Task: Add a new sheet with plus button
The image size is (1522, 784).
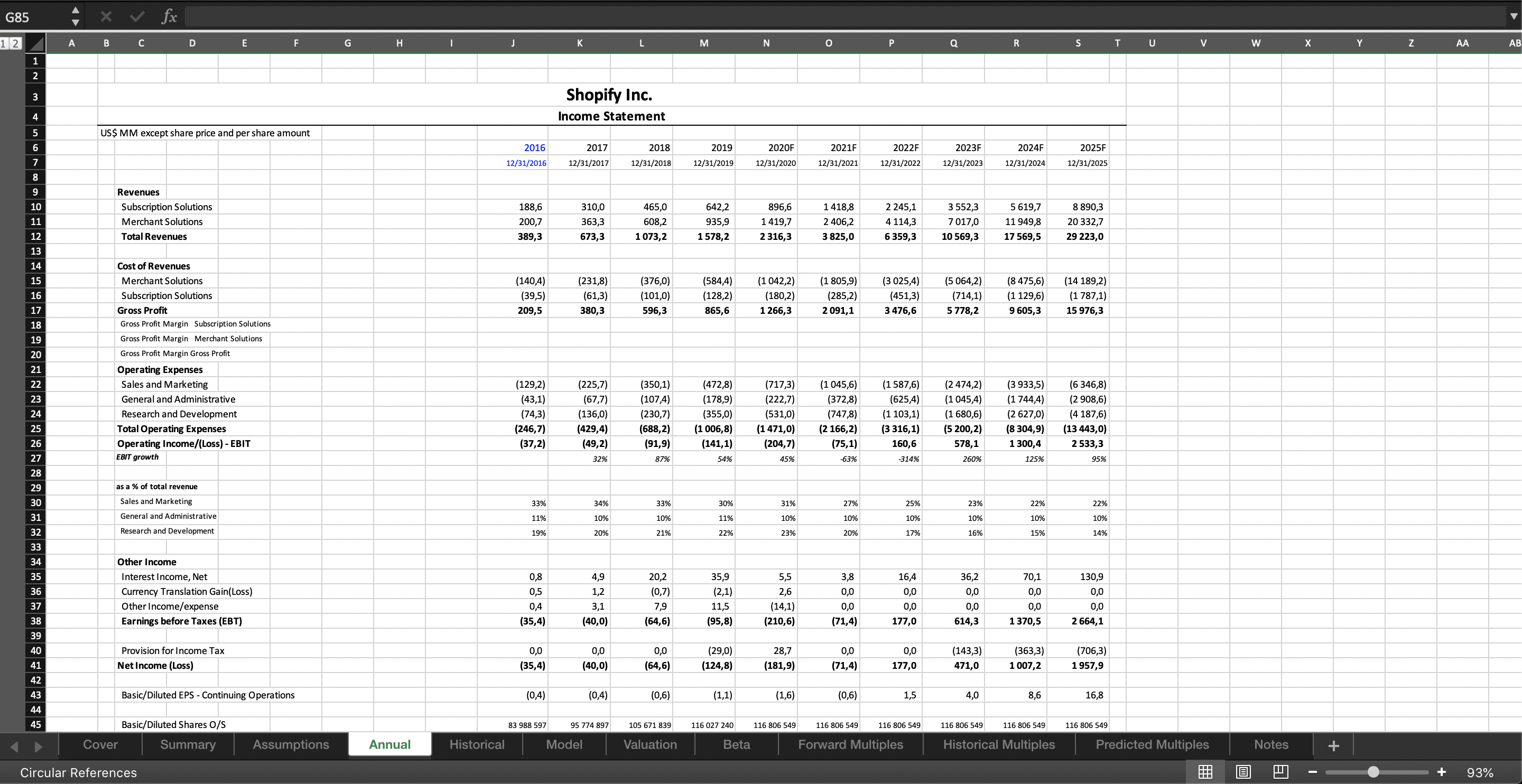Action: [x=1333, y=745]
